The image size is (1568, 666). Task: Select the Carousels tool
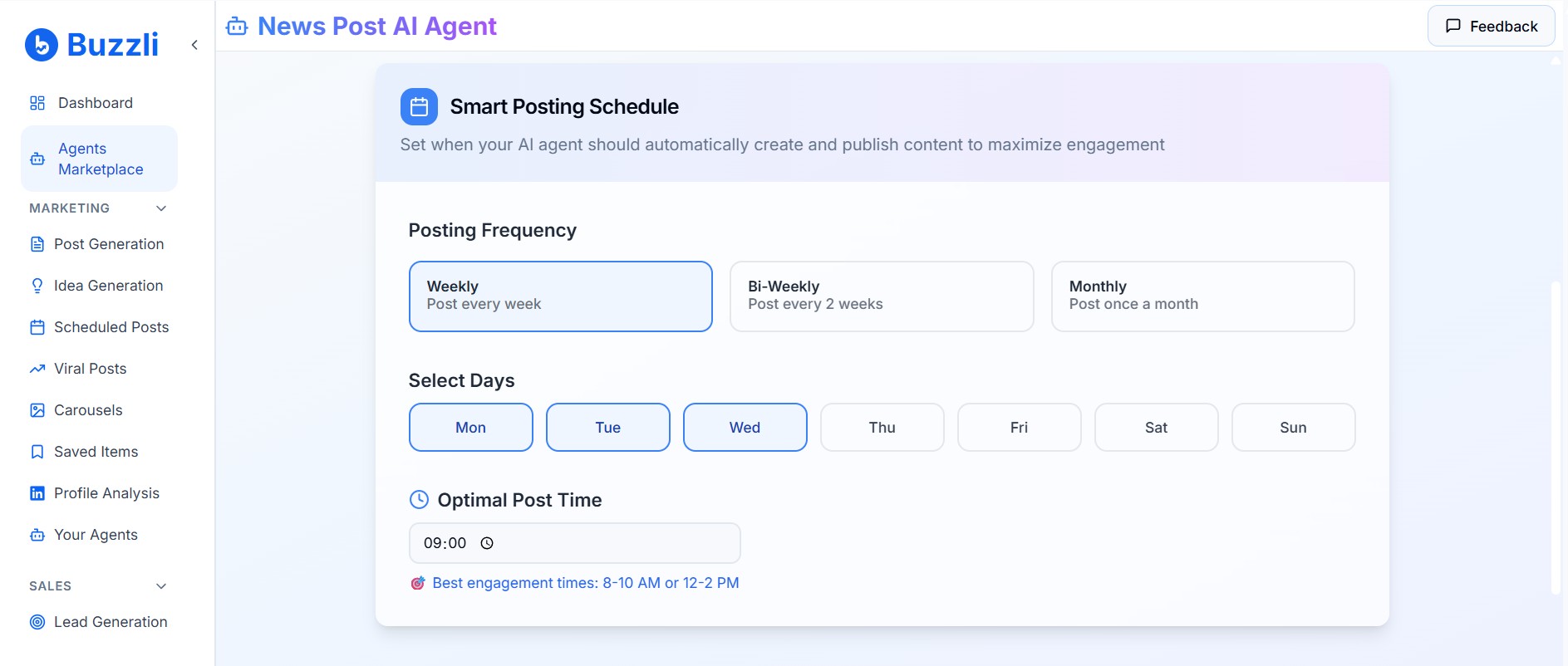87,409
